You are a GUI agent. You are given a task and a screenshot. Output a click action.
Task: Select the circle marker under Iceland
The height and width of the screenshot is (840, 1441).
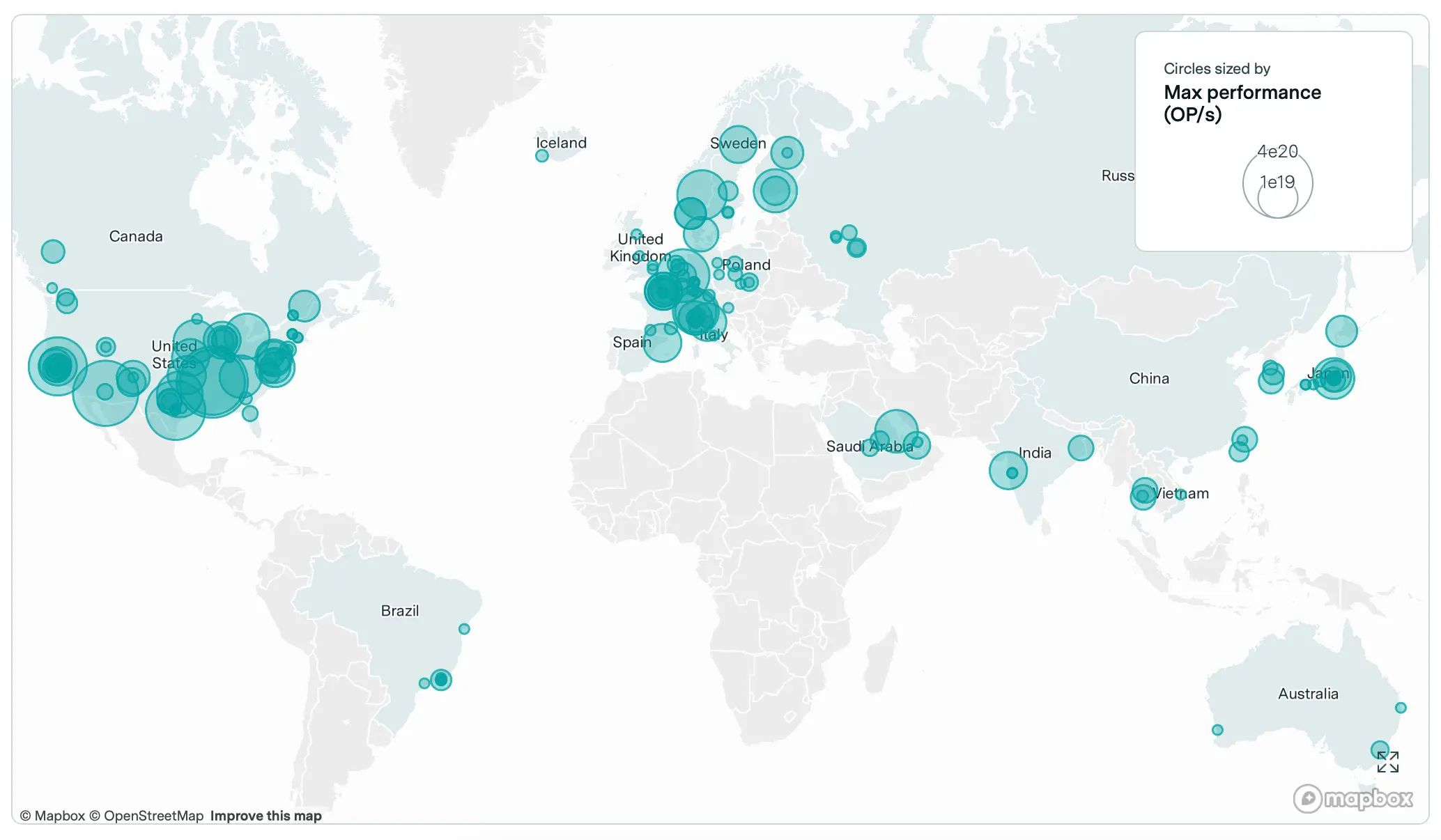tap(542, 156)
